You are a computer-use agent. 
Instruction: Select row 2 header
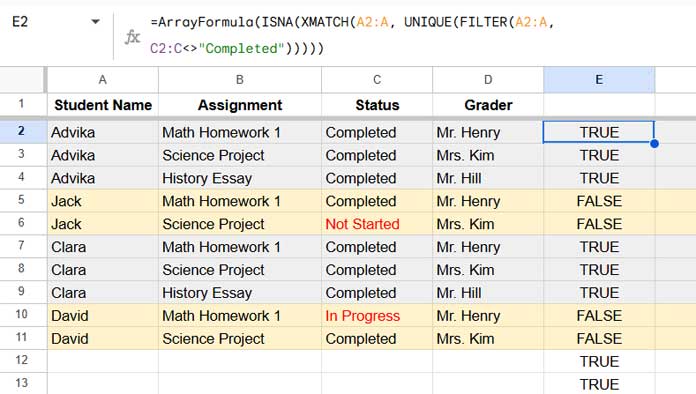pyautogui.click(x=21, y=131)
